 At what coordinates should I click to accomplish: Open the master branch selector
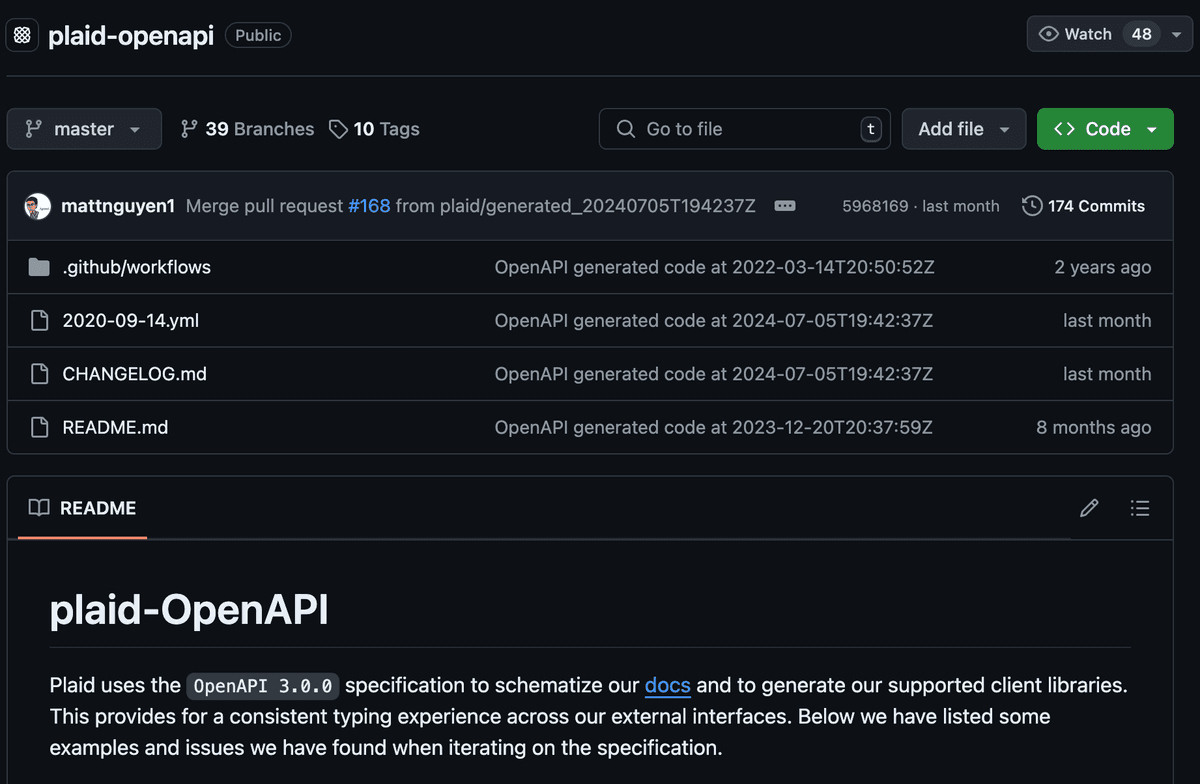(x=84, y=128)
